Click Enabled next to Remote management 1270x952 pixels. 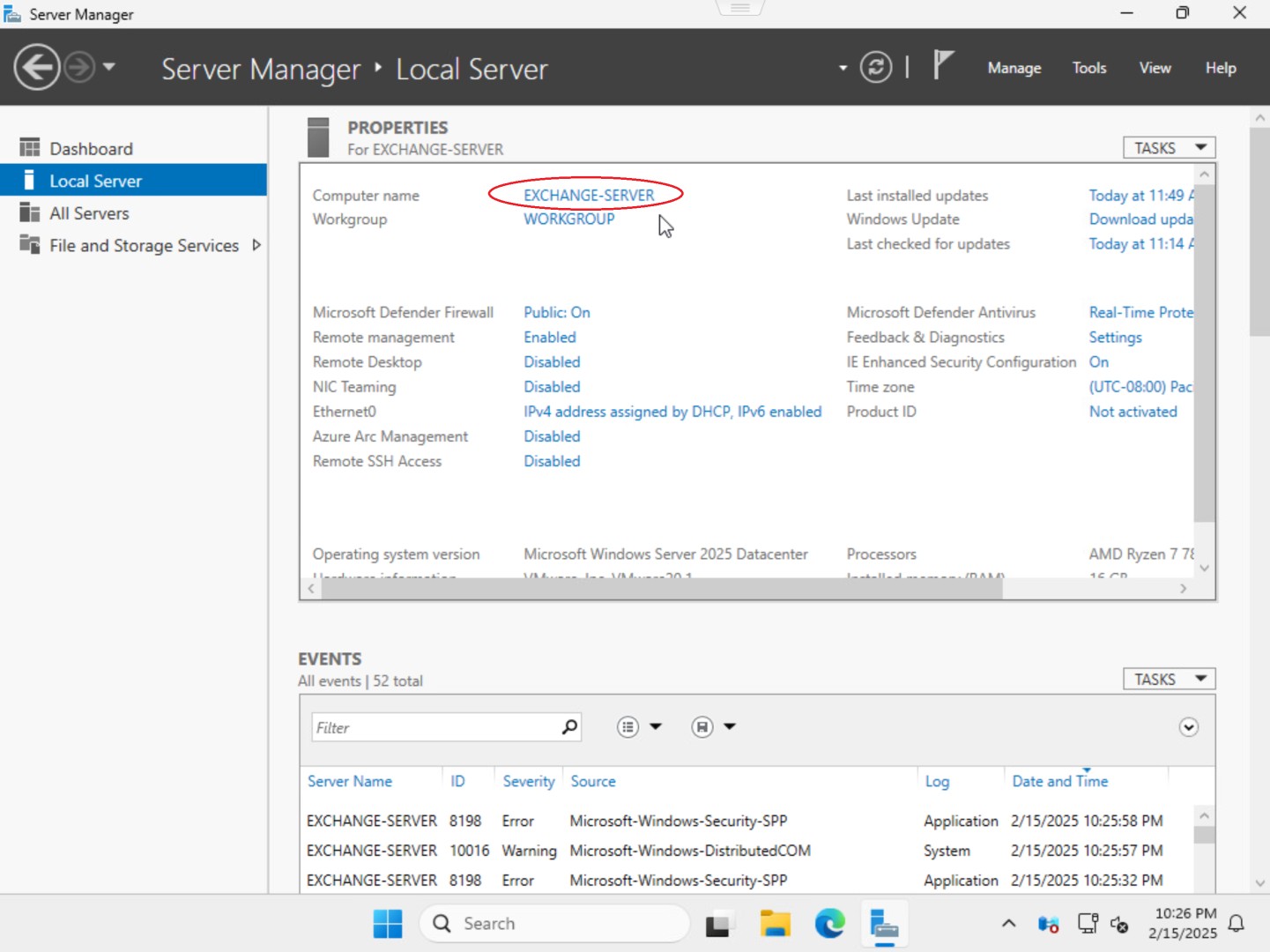[x=550, y=337]
